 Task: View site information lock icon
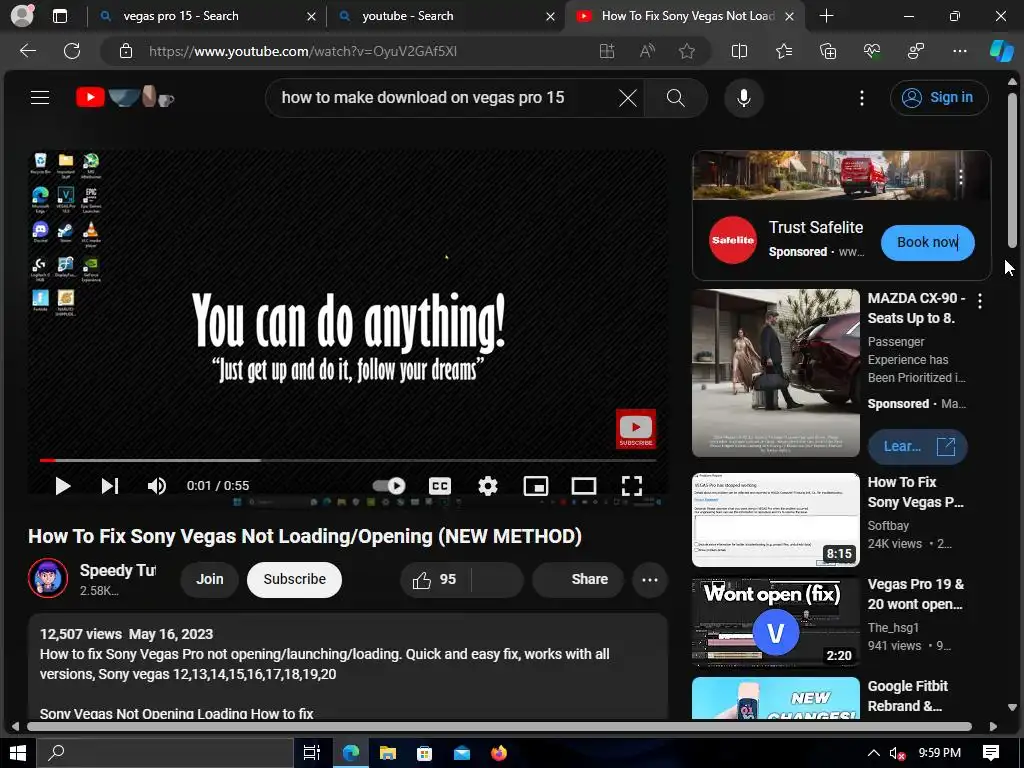pos(126,51)
